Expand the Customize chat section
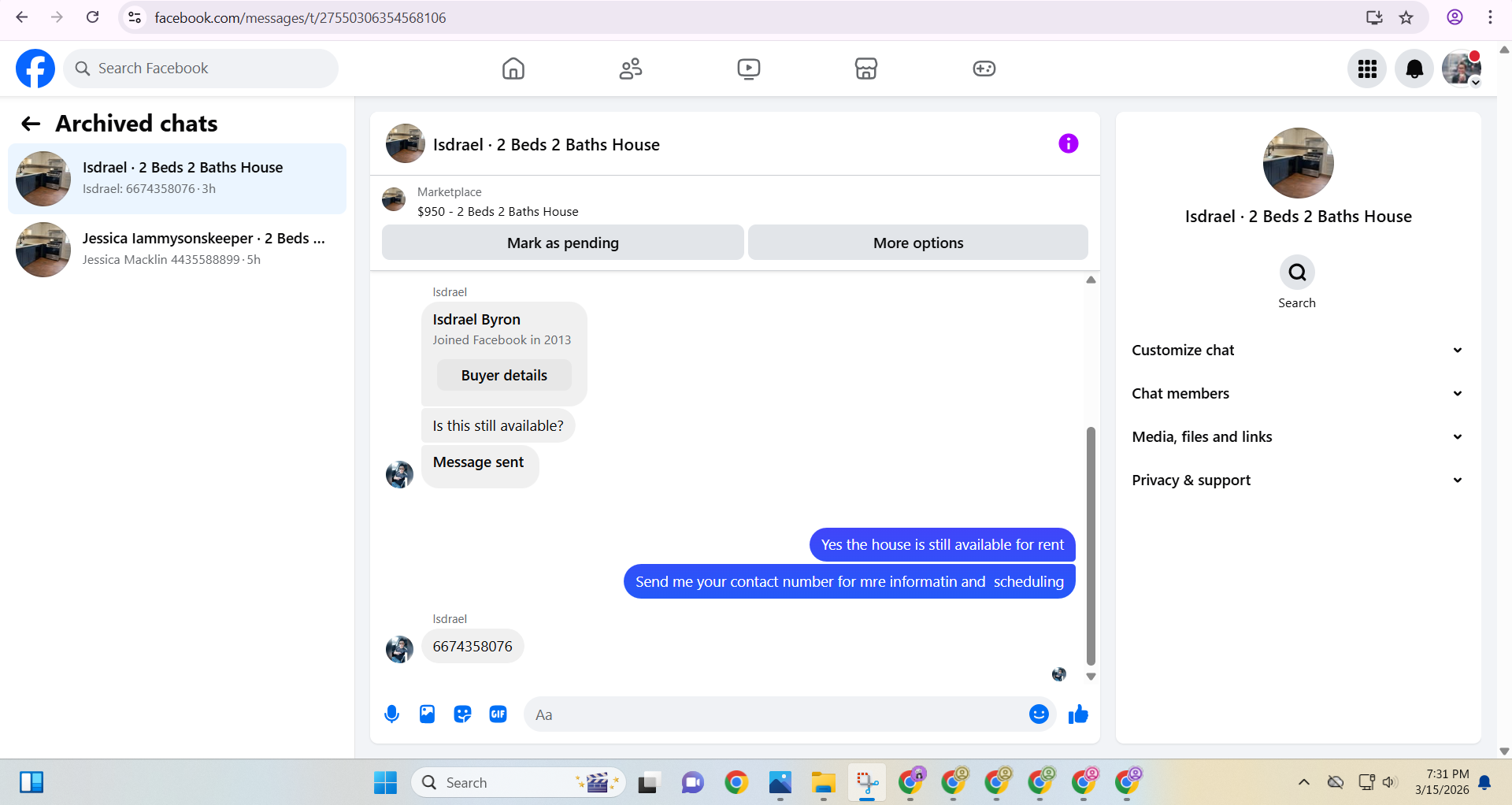The width and height of the screenshot is (1512, 805). [x=1298, y=351]
